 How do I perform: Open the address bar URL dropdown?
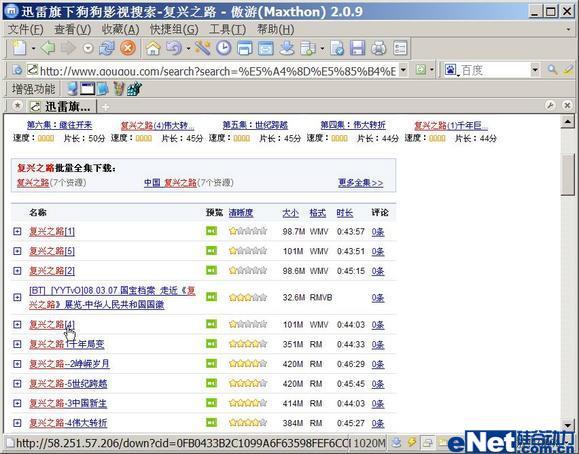point(404,69)
